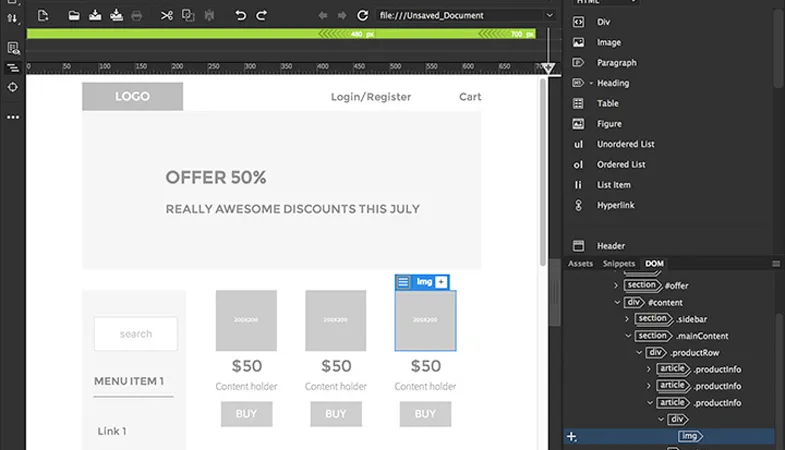Click the new document icon in toolbar

coord(44,15)
